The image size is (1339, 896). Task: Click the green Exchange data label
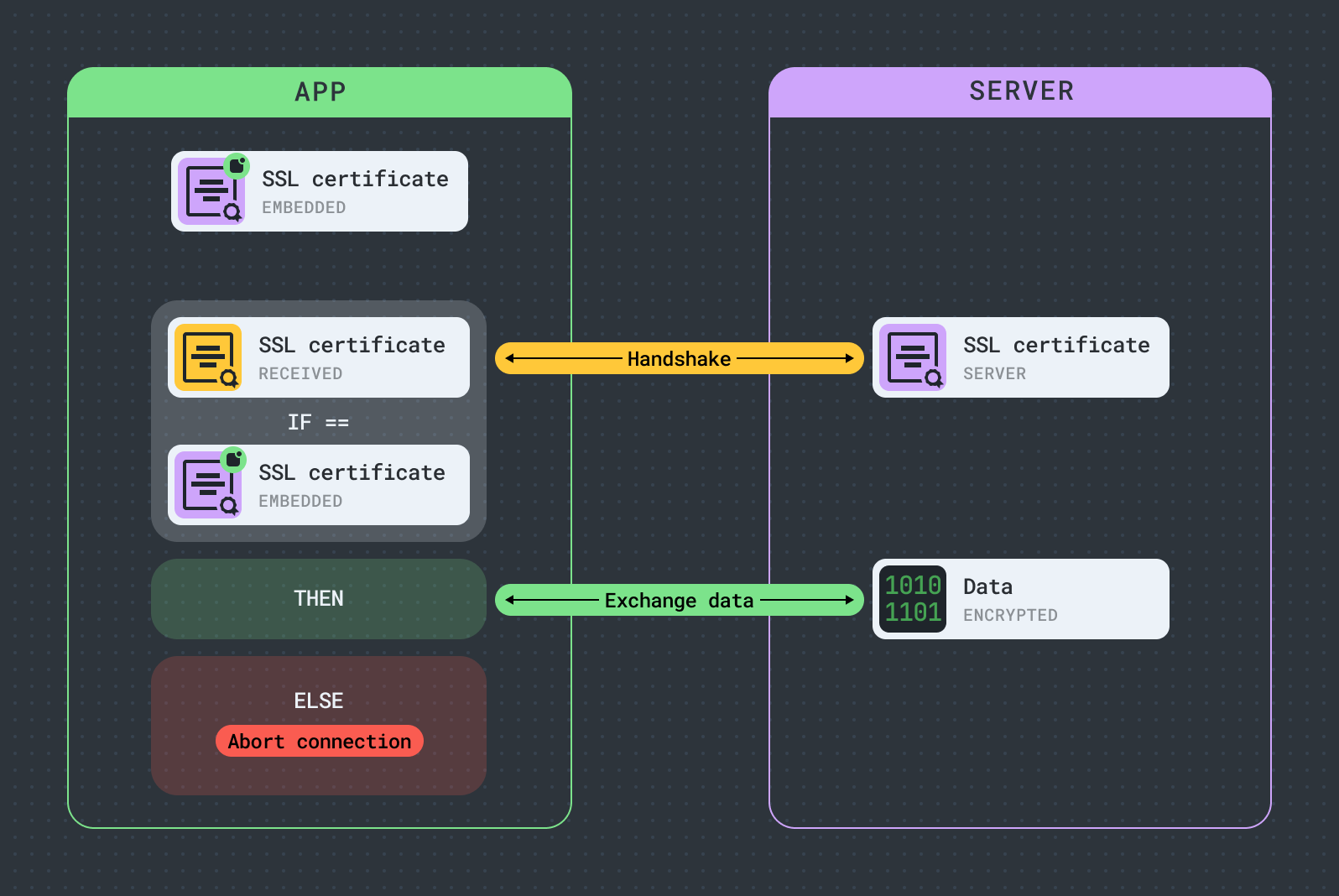click(679, 600)
